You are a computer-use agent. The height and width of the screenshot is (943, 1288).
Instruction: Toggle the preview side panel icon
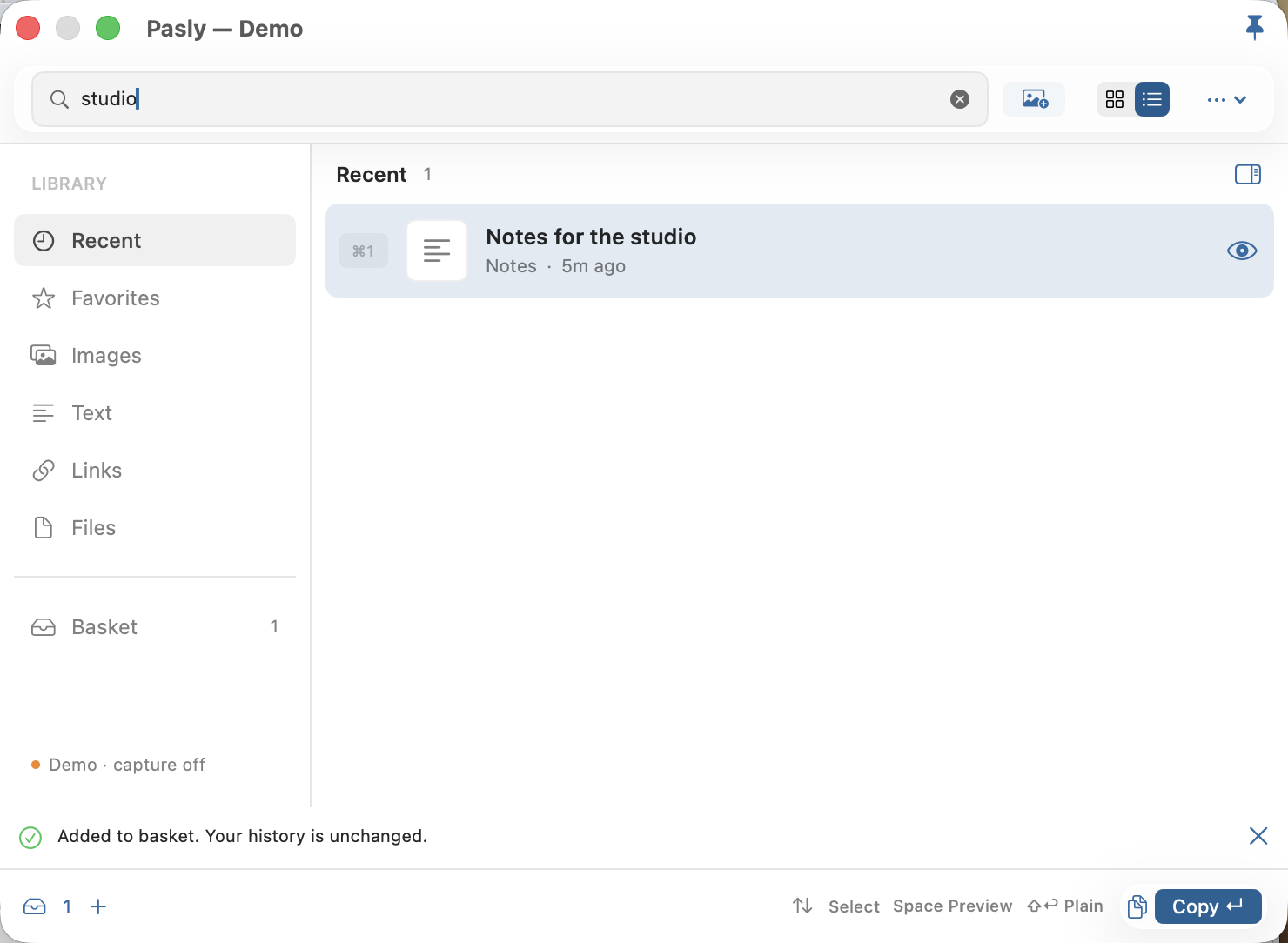tap(1248, 174)
